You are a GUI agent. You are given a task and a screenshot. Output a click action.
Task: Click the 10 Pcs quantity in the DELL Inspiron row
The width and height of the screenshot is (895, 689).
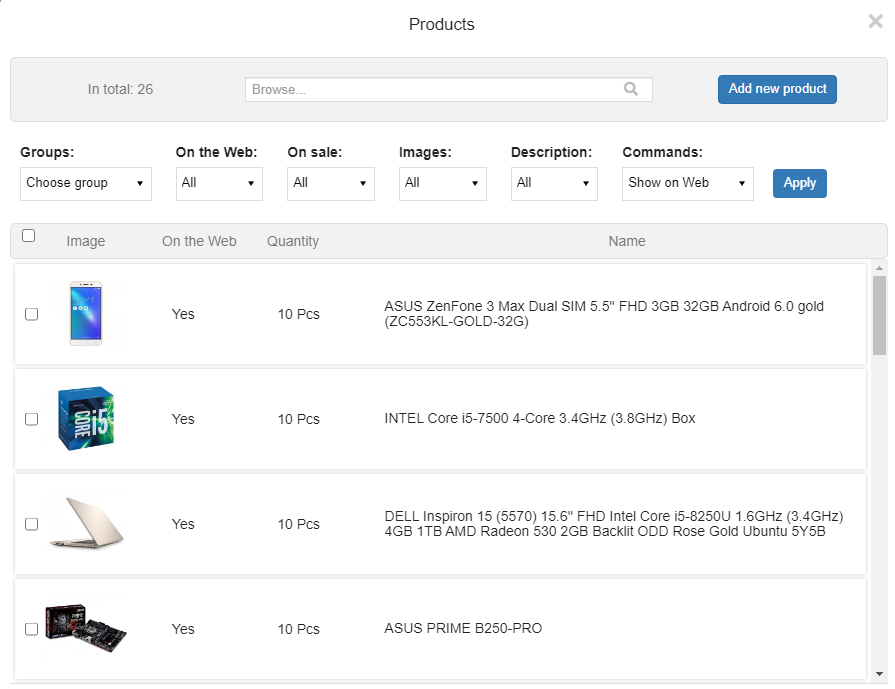pos(299,524)
